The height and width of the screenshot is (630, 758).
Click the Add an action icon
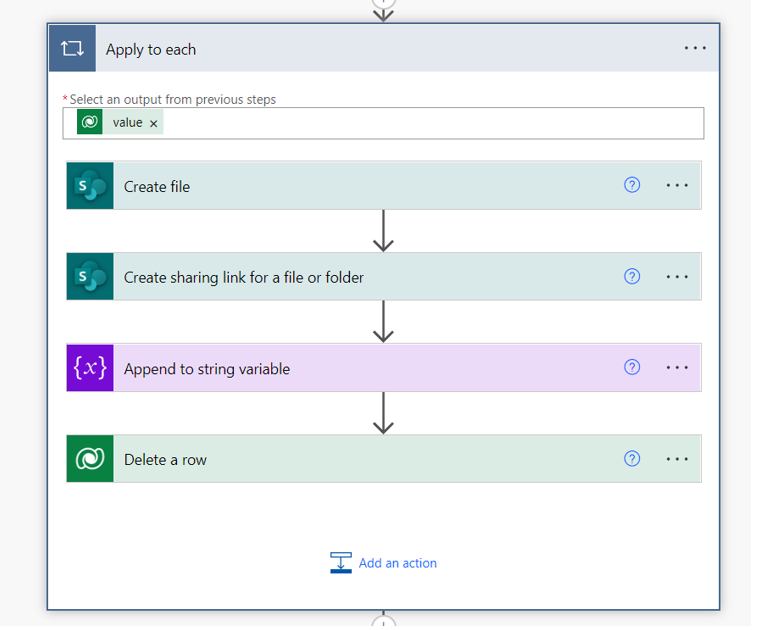[341, 563]
